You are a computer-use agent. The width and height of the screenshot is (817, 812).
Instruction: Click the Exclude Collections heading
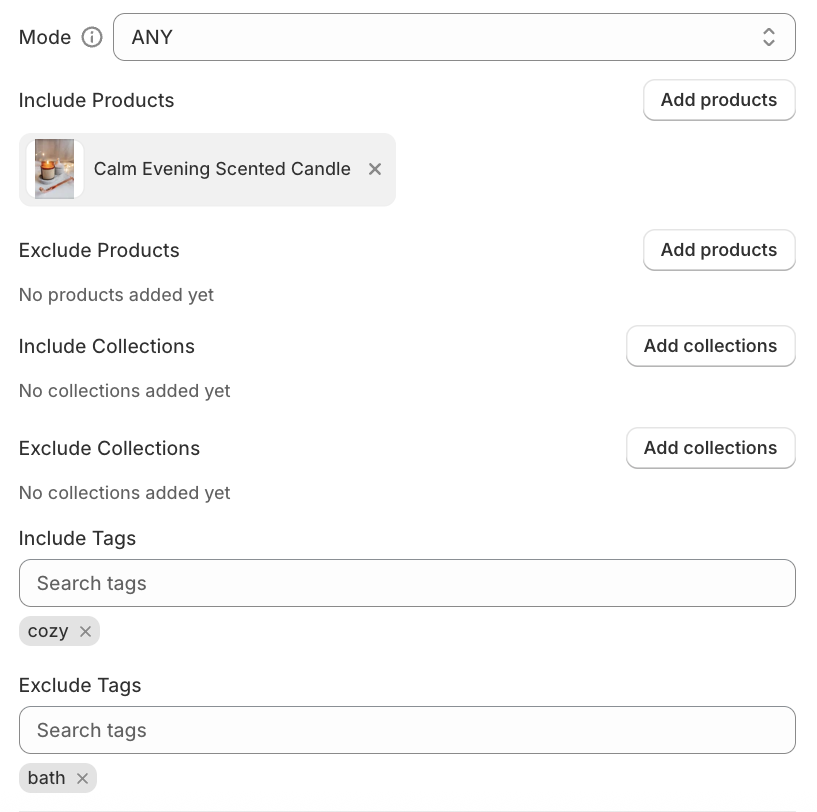pos(109,448)
